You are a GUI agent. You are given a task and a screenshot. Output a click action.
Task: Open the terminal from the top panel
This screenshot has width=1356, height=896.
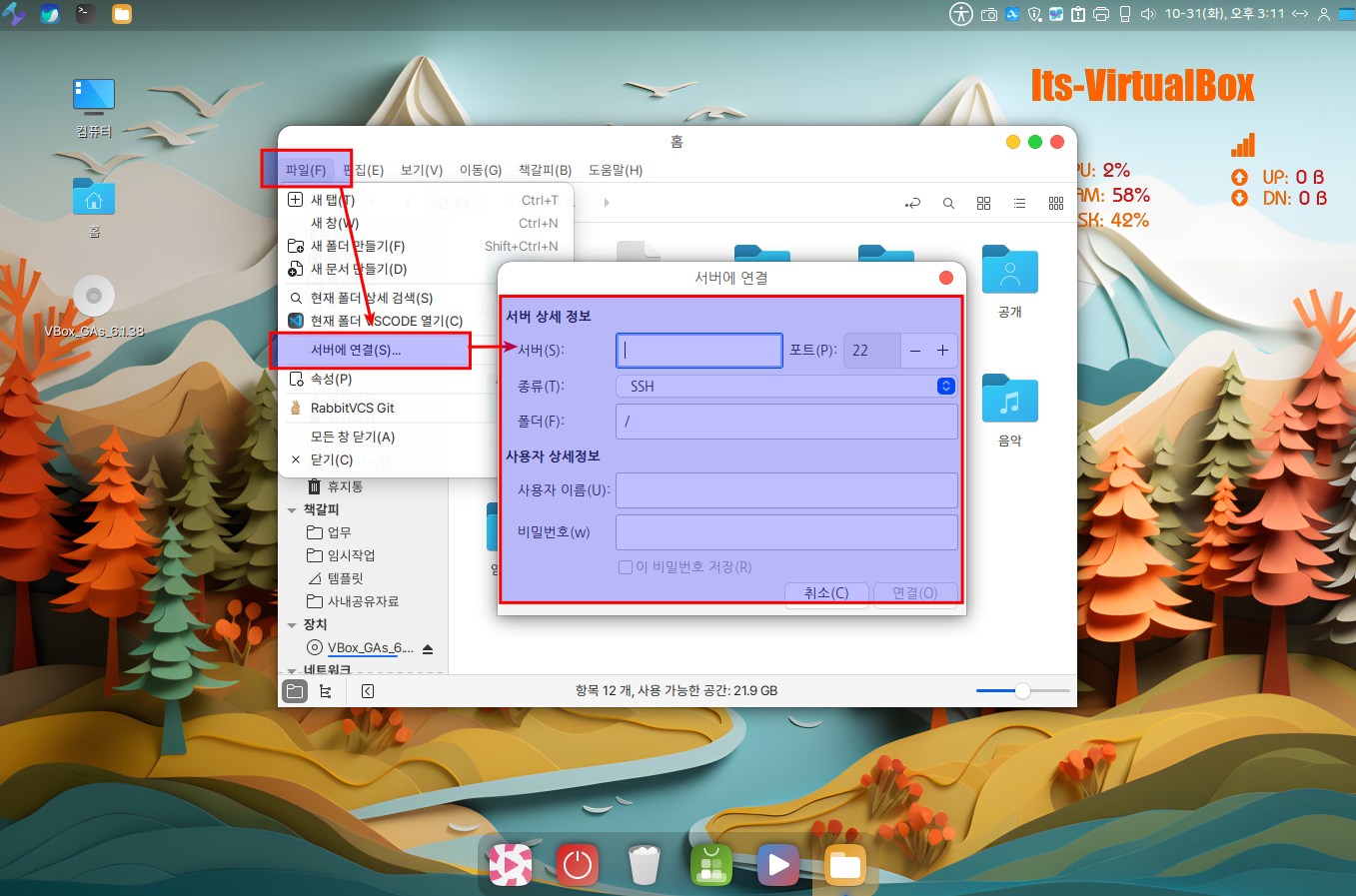(86, 14)
